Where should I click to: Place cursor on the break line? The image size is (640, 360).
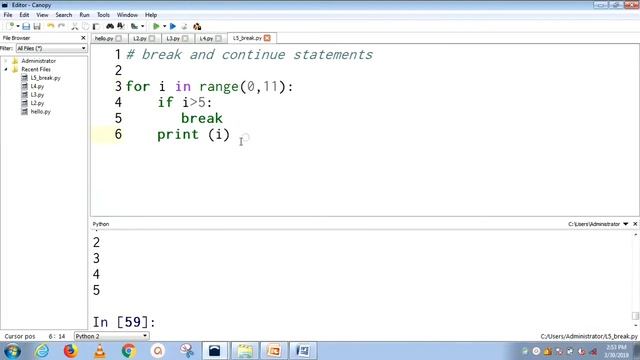pyautogui.click(x=202, y=118)
